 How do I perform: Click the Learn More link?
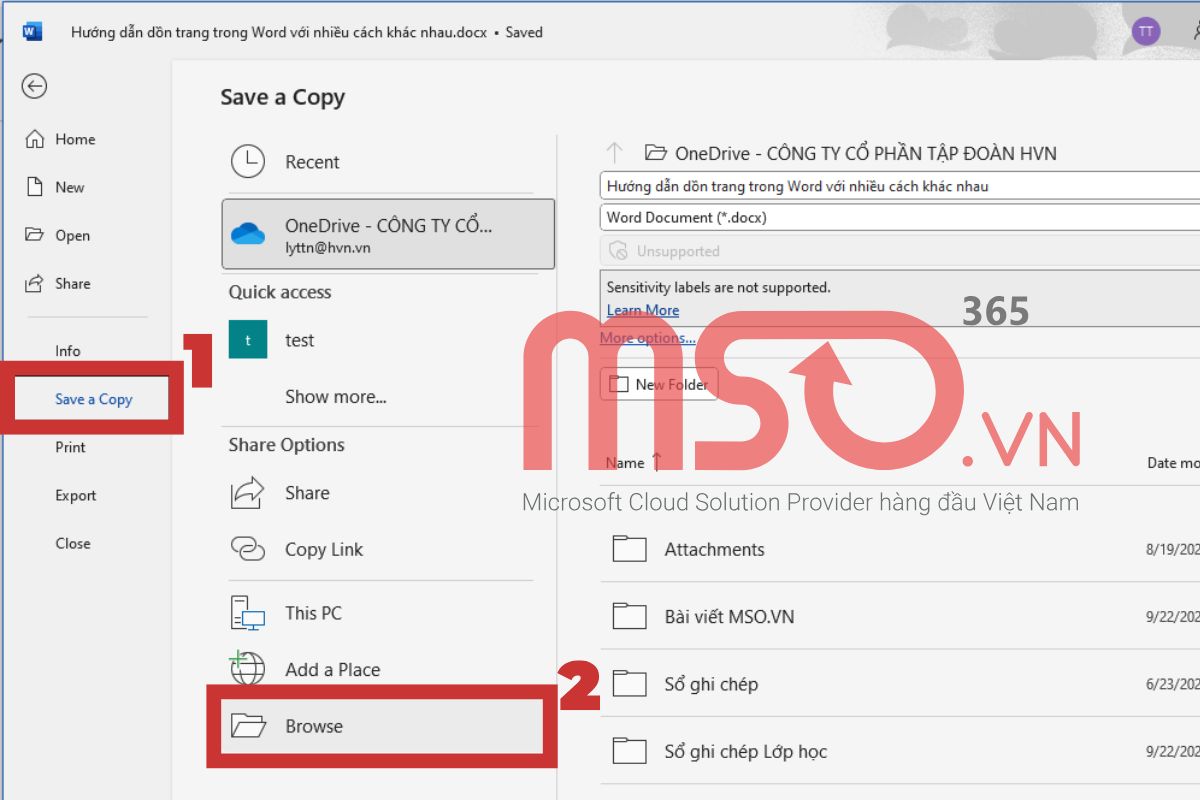tap(643, 310)
